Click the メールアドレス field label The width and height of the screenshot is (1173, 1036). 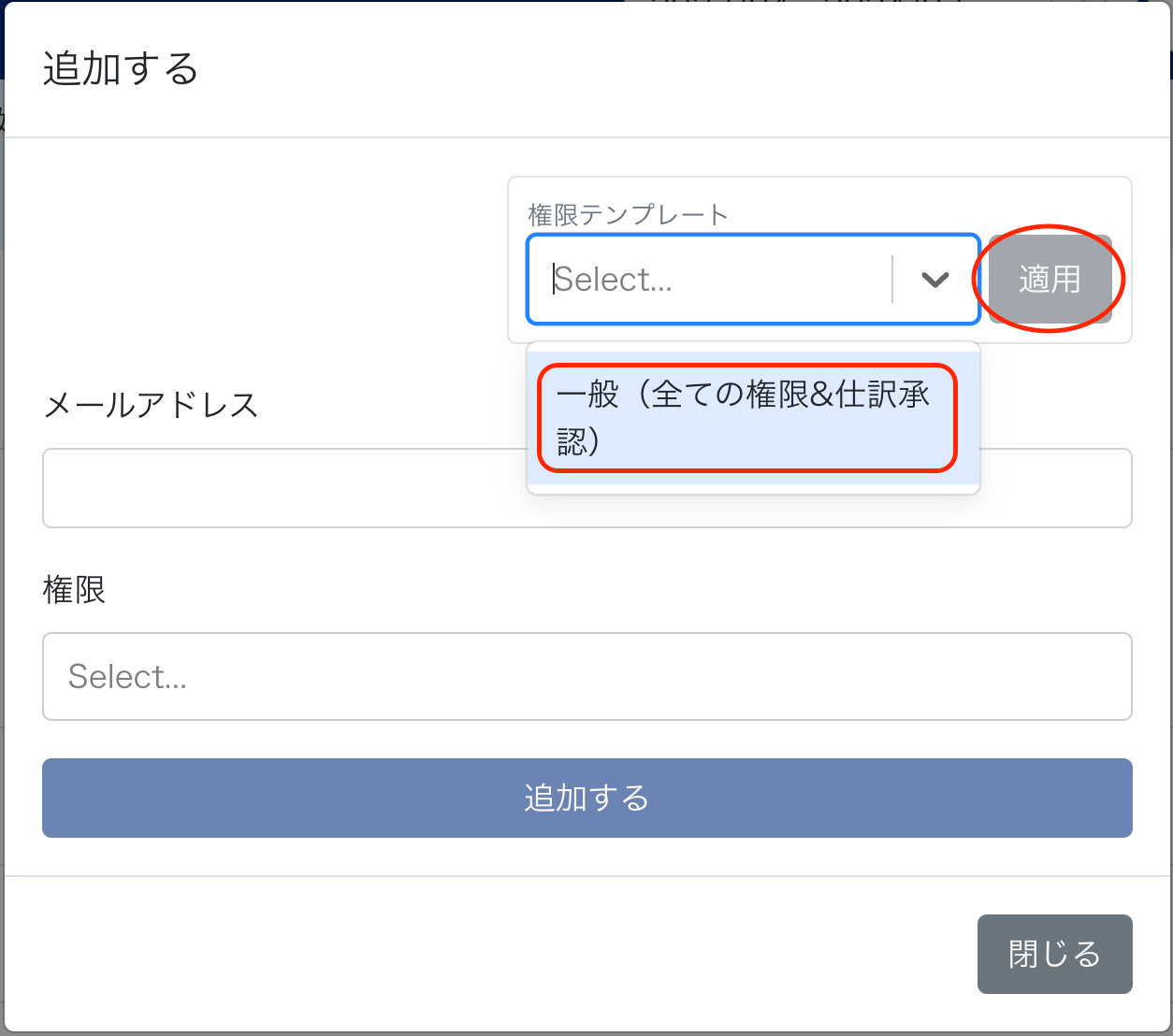point(151,405)
